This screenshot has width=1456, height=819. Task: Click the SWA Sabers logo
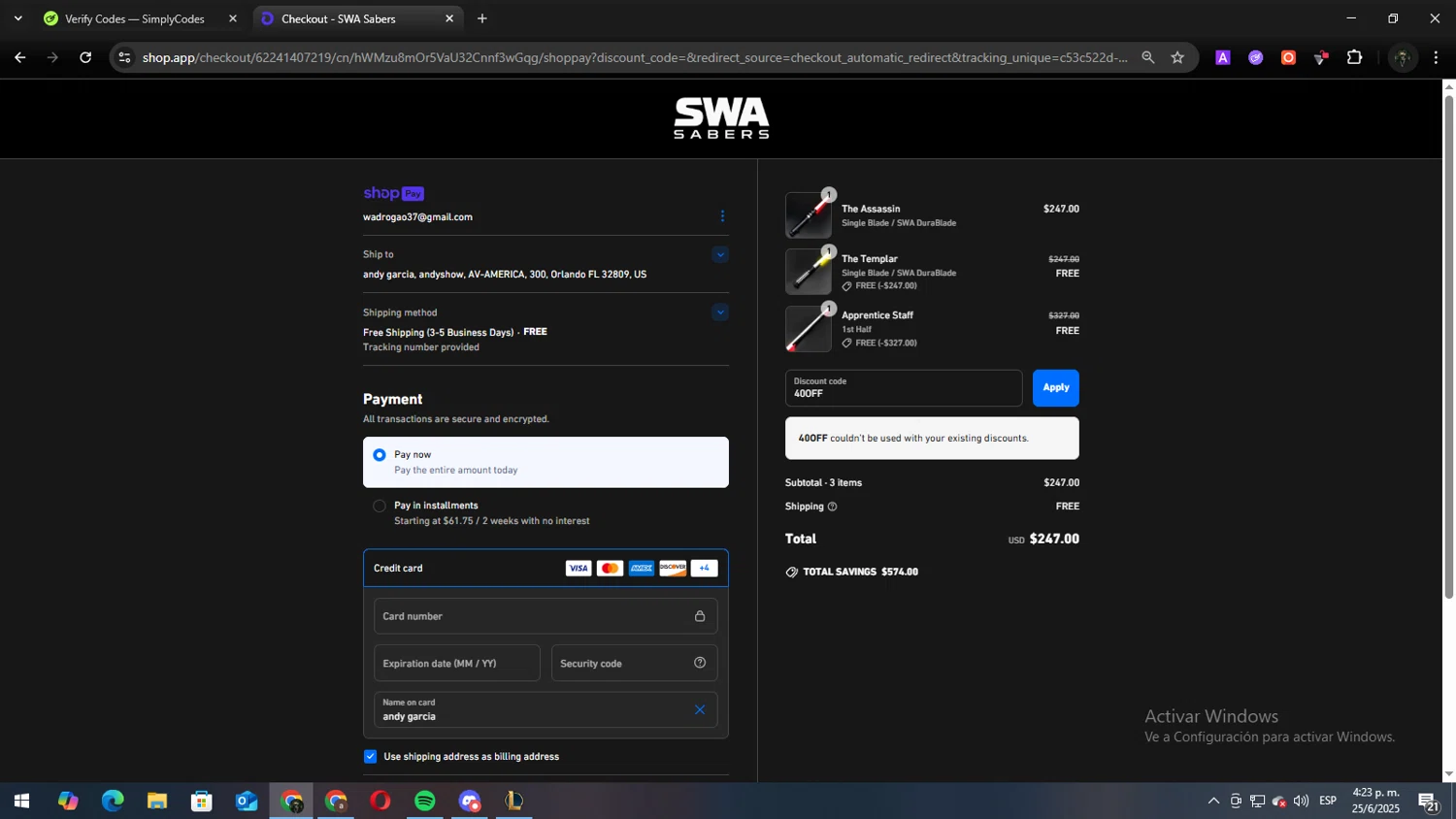tap(721, 118)
